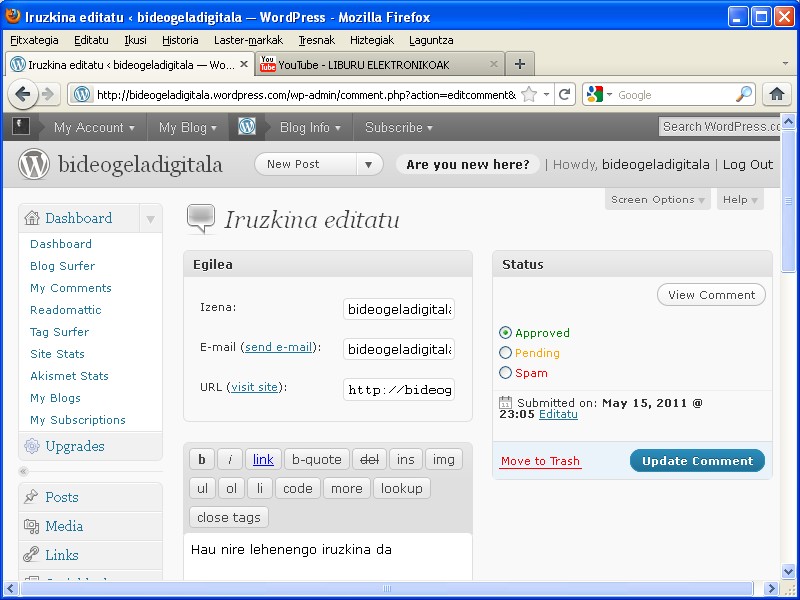Click the browser Back arrow button
This screenshot has height=600, width=800.
pos(23,94)
